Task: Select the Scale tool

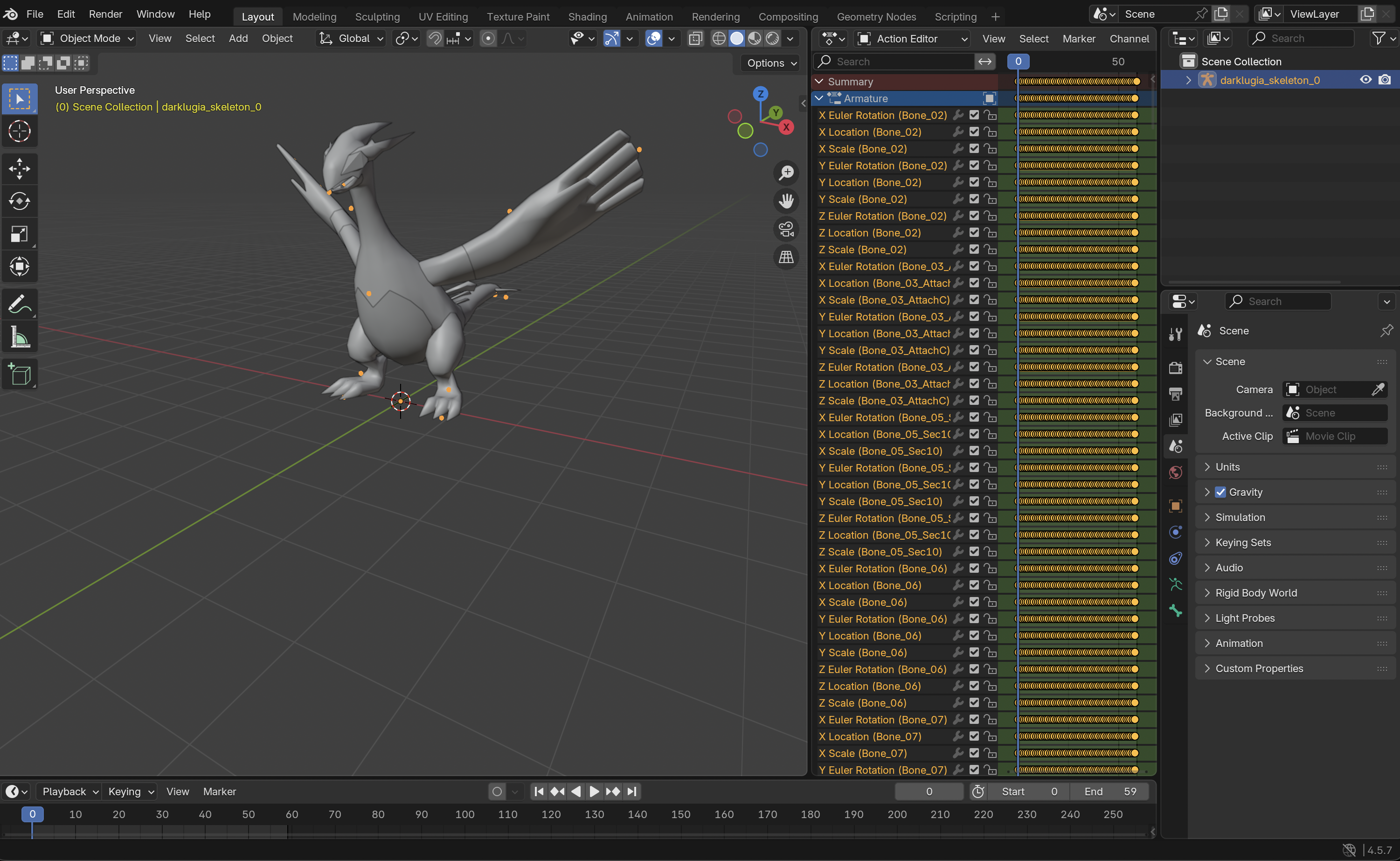Action: coord(20,234)
